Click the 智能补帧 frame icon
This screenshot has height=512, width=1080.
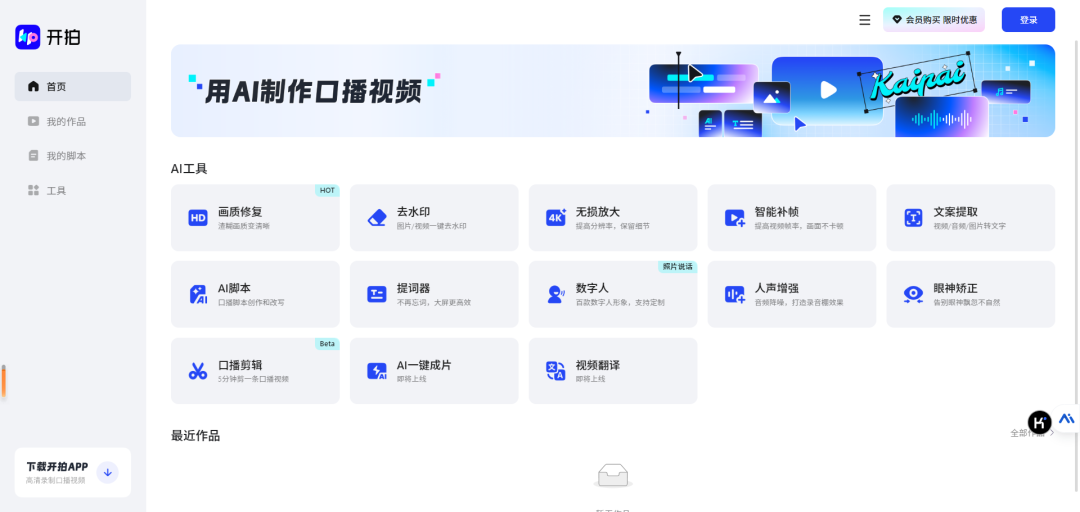tap(735, 218)
